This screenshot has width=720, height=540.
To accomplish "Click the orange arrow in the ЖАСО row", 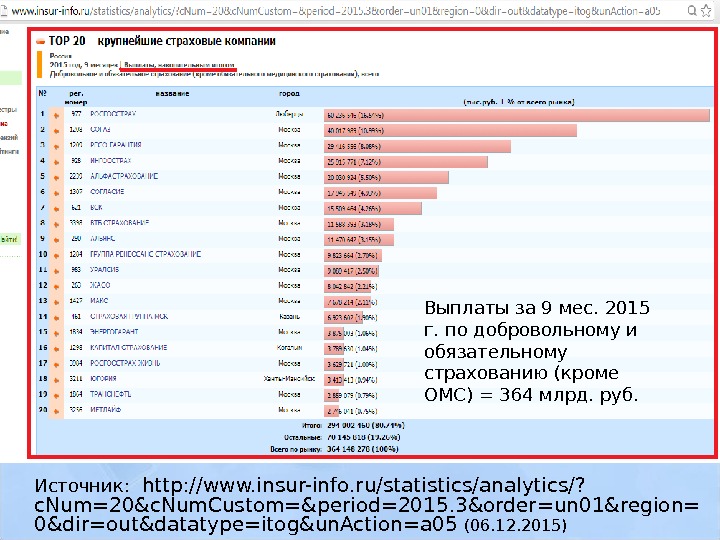I will 56,287.
